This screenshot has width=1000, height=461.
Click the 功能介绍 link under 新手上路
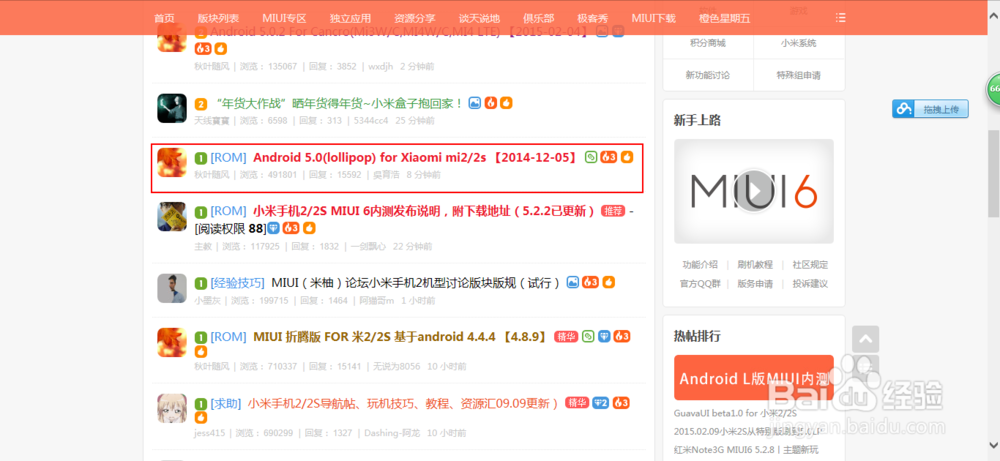(x=700, y=265)
